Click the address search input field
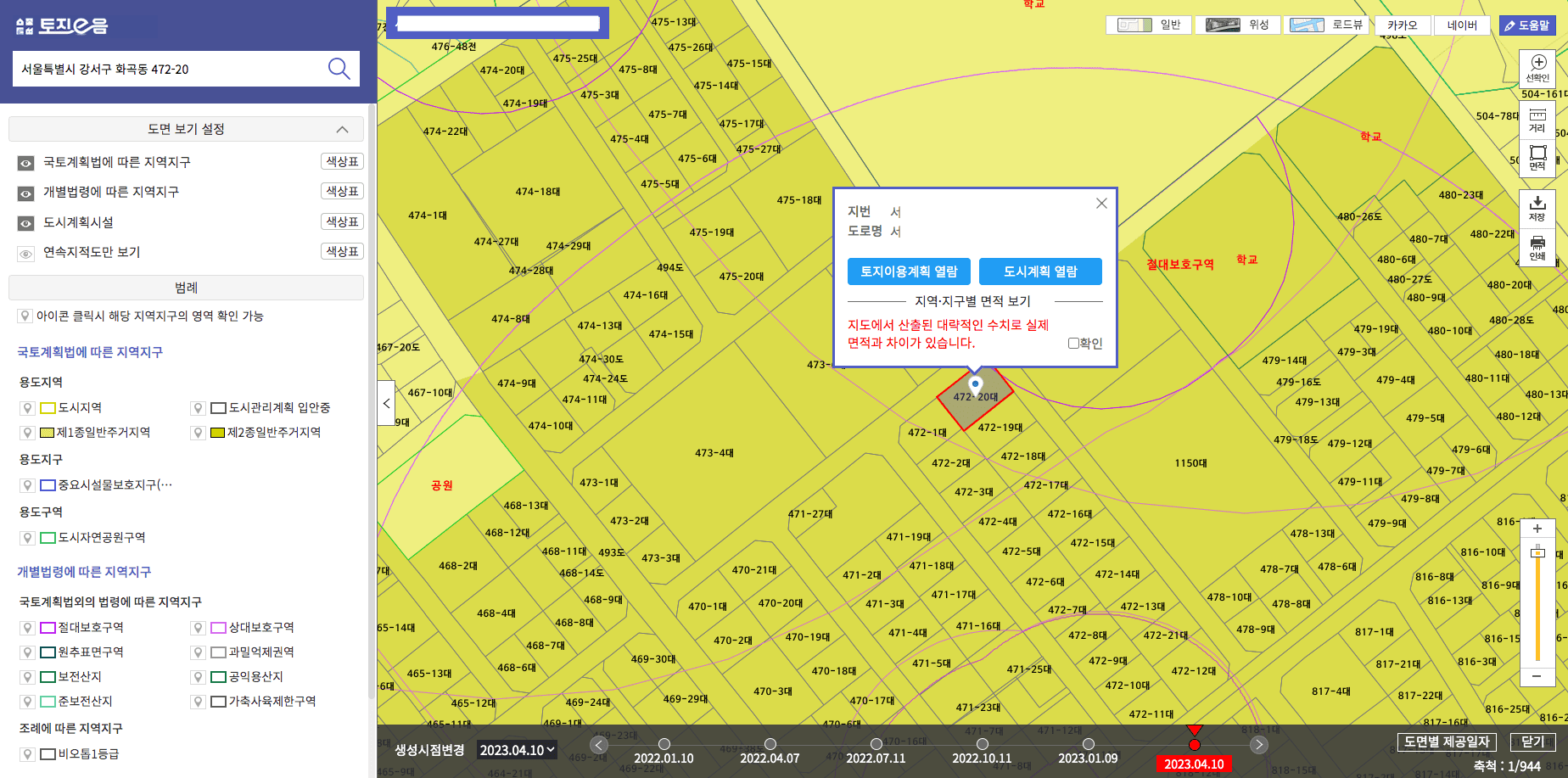1568x778 pixels. click(170, 69)
